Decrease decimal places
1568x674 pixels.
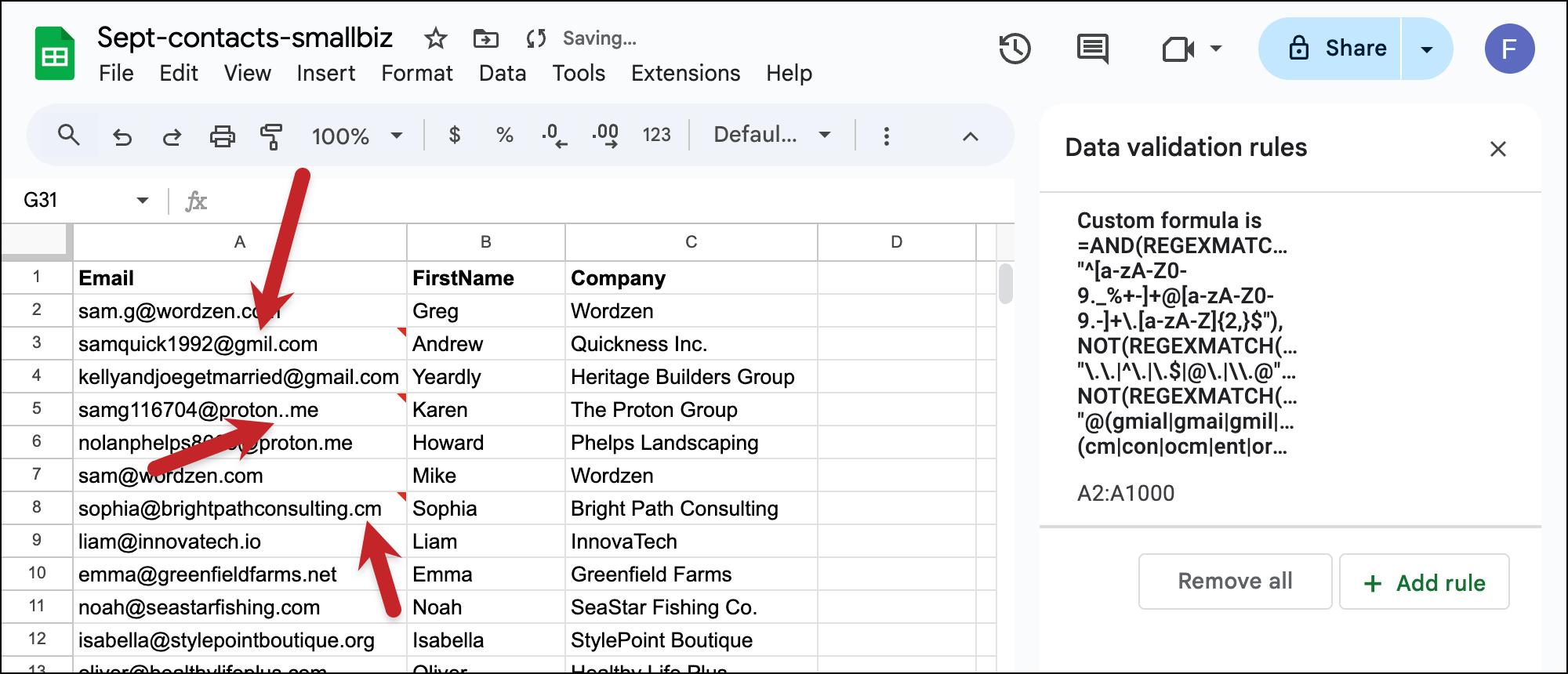pyautogui.click(x=554, y=136)
